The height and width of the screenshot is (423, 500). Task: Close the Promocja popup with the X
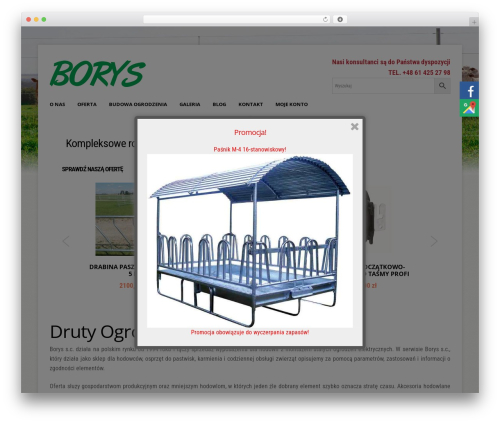[x=354, y=127]
